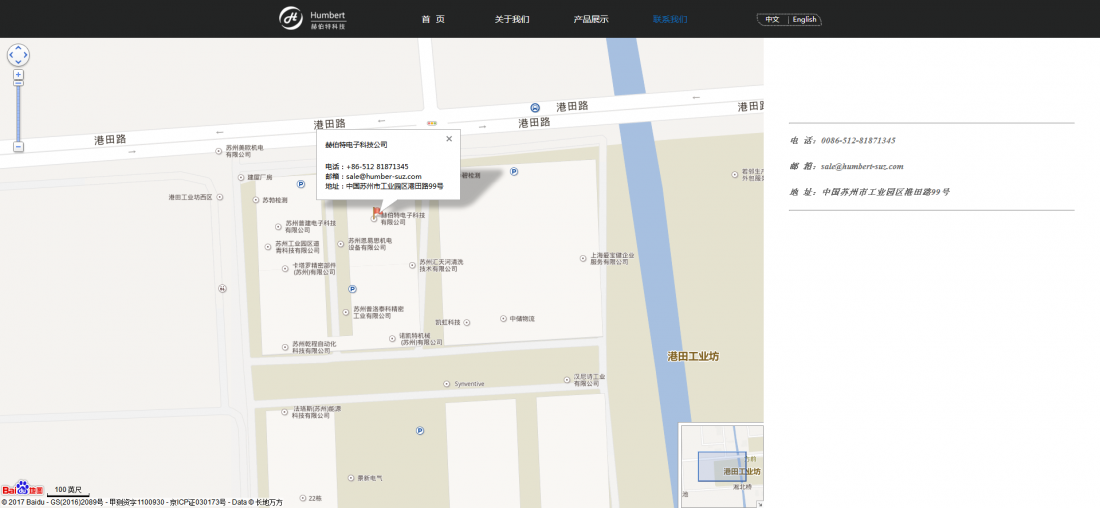Click the 港田工业坊 label on the main map

click(x=693, y=356)
